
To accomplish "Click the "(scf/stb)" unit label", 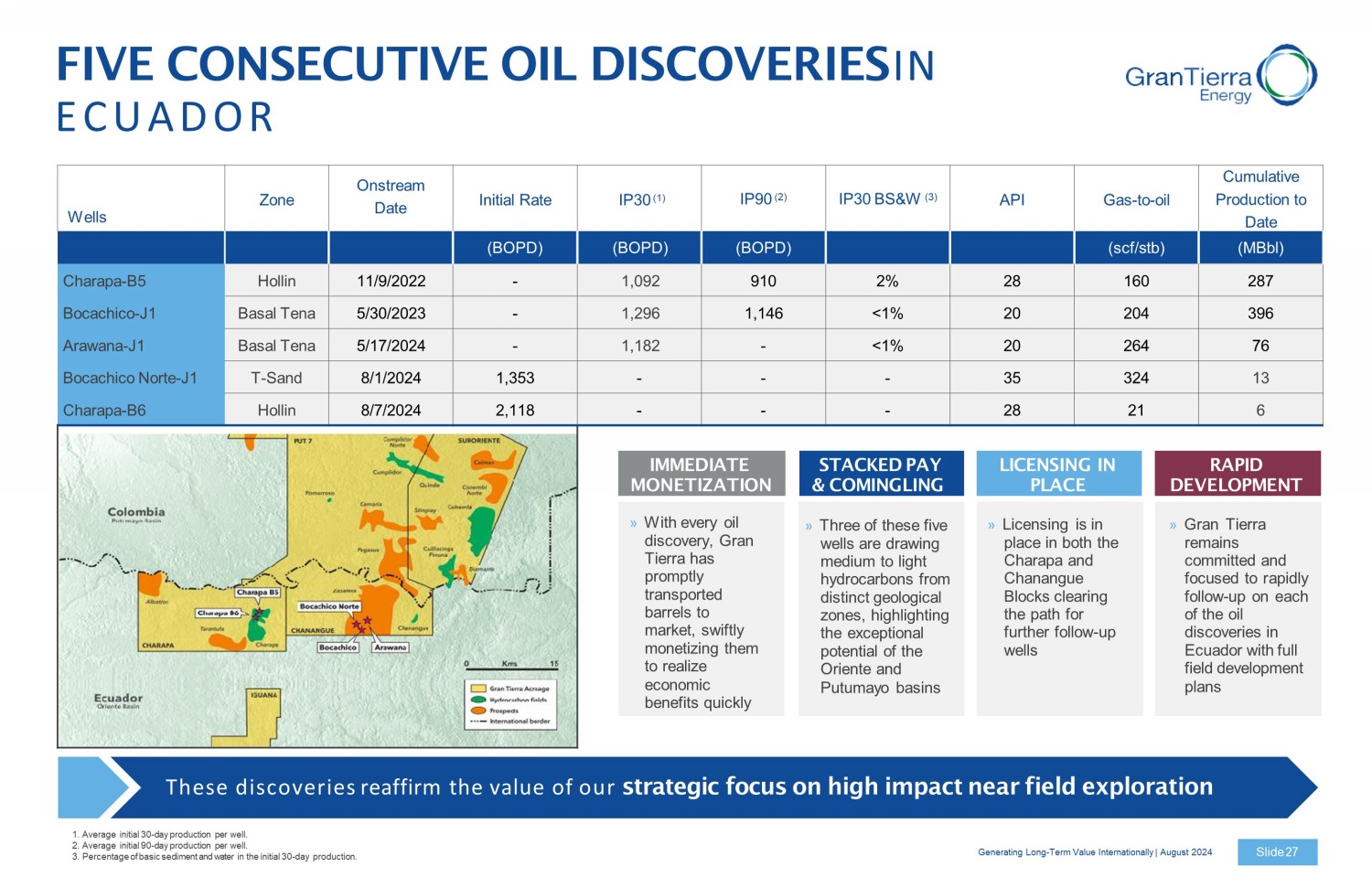I will click(1136, 248).
